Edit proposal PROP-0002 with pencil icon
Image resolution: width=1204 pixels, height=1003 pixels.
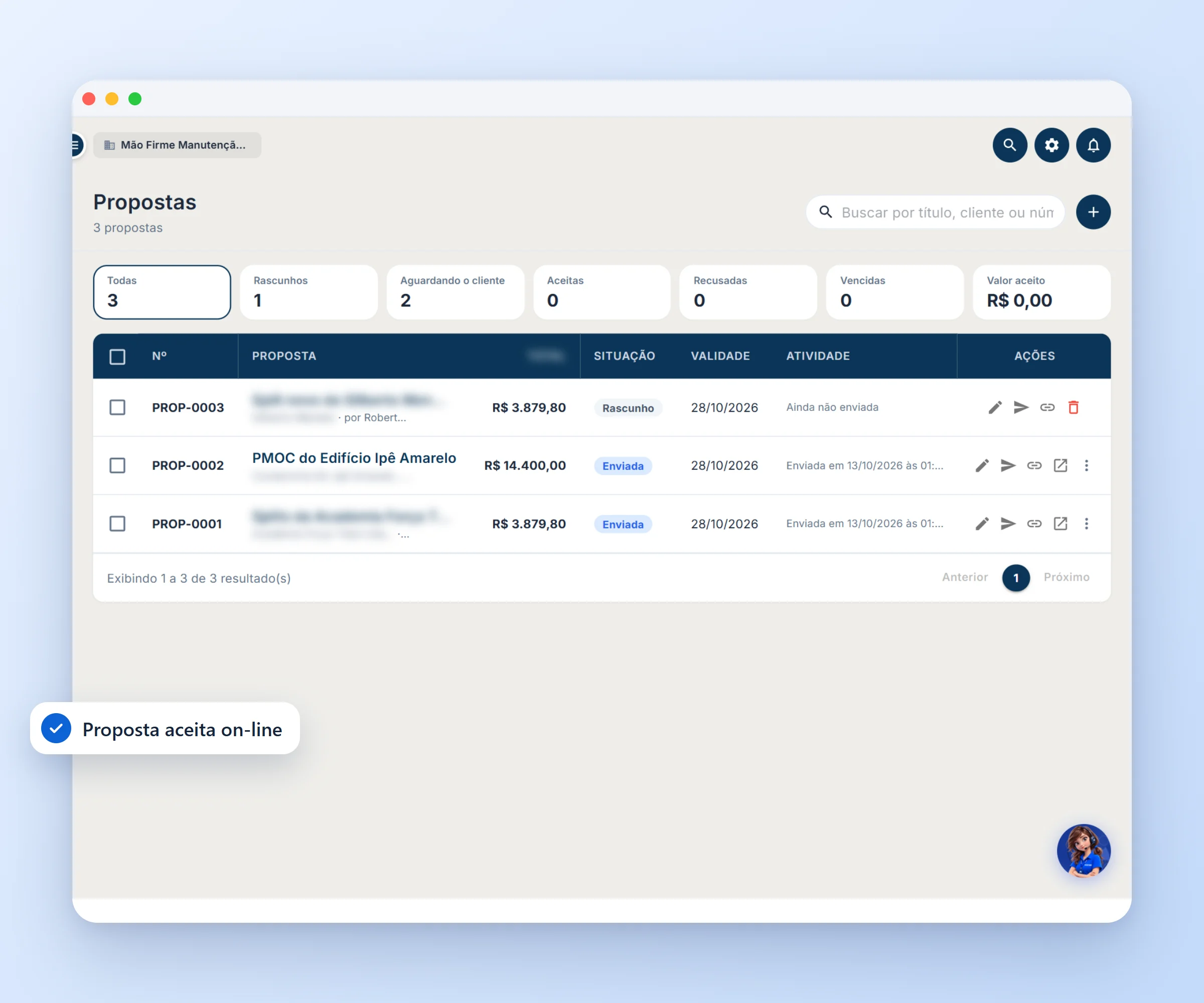coord(982,465)
